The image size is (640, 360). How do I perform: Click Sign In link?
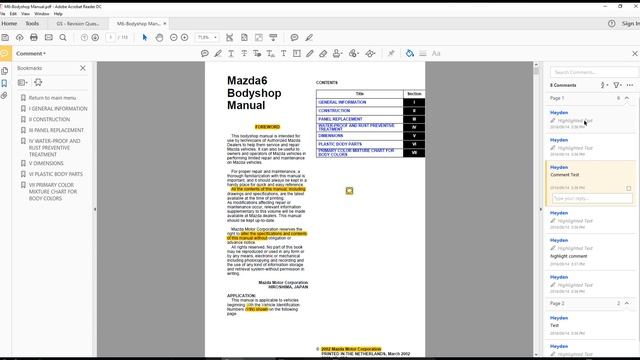(x=631, y=24)
